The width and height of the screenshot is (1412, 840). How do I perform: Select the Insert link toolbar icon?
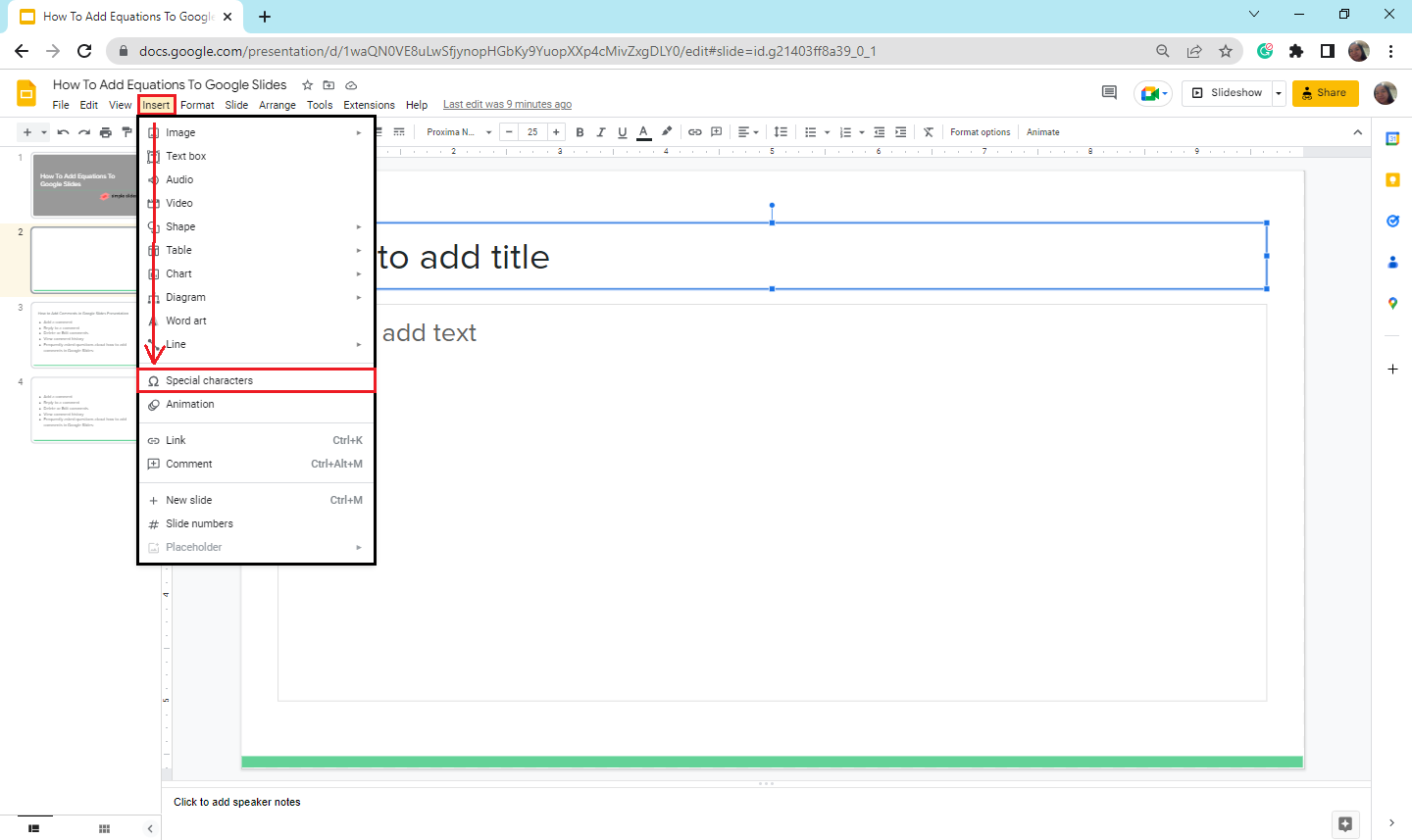click(x=695, y=131)
